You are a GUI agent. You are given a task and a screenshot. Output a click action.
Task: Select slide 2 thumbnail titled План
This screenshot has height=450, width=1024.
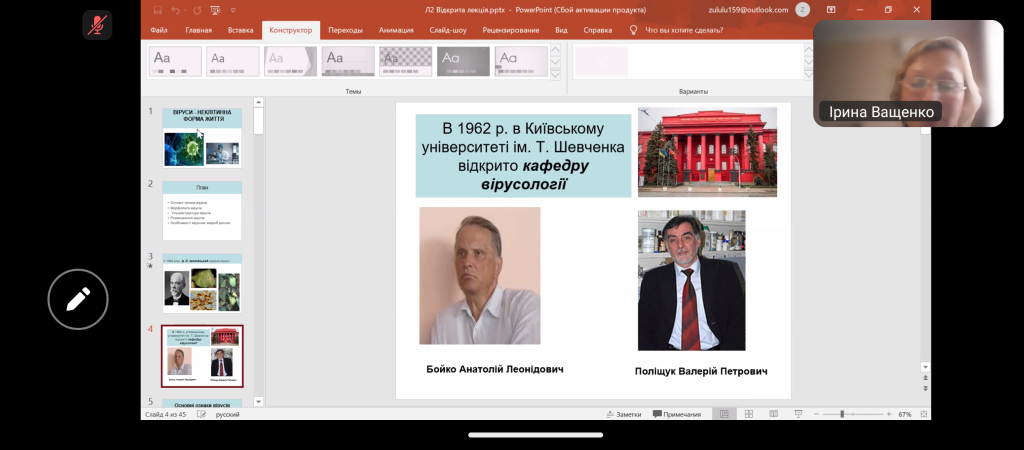click(202, 210)
